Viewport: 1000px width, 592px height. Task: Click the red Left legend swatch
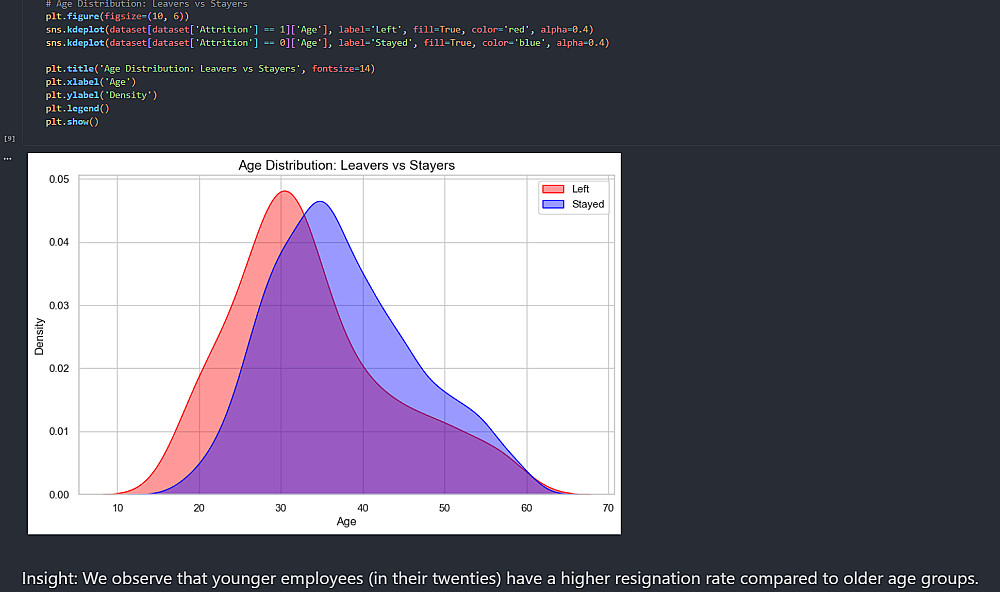553,189
